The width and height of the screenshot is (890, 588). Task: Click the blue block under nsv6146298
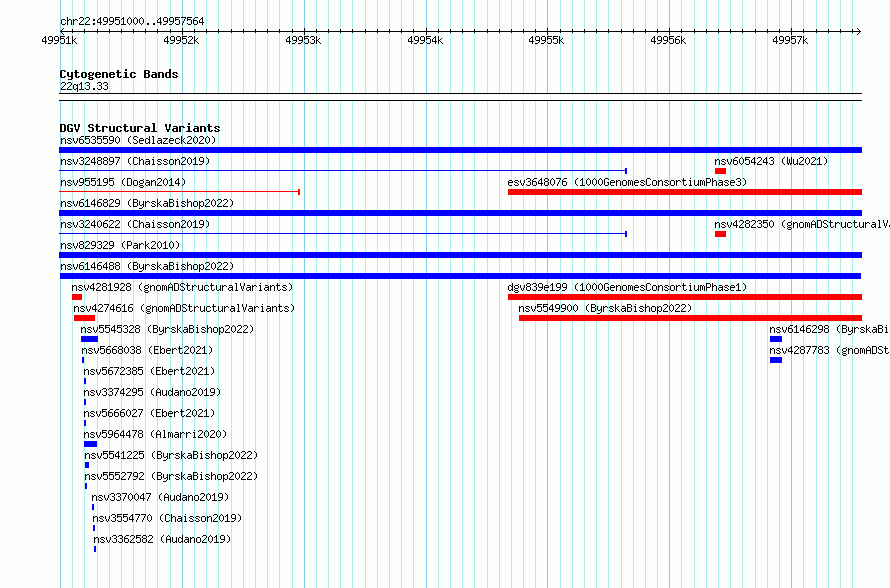(x=776, y=339)
